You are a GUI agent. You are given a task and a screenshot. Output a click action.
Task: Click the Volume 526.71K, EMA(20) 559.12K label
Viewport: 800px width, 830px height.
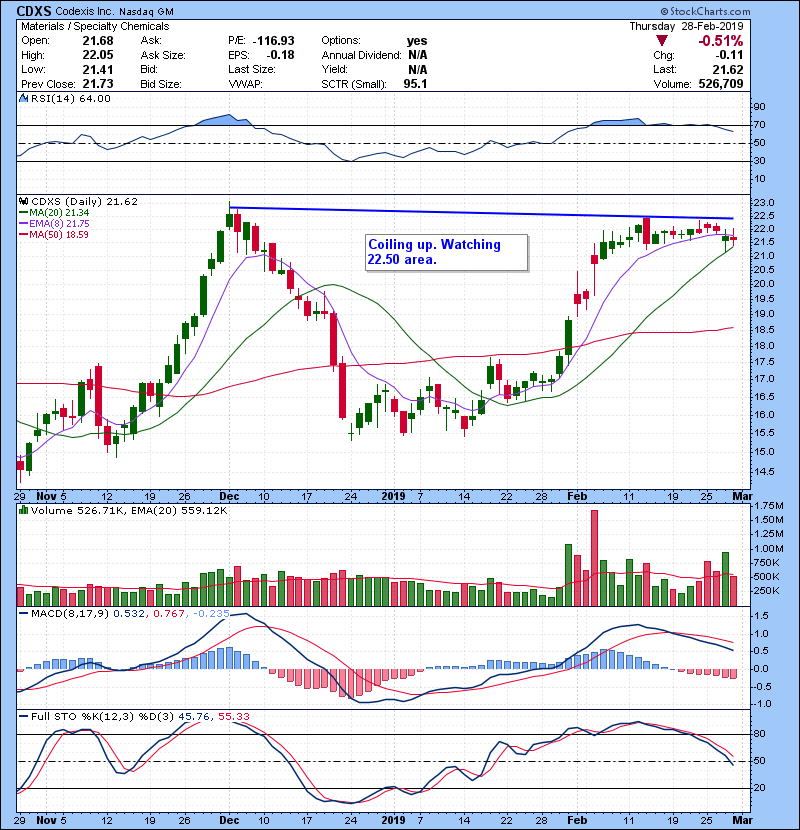click(x=129, y=510)
